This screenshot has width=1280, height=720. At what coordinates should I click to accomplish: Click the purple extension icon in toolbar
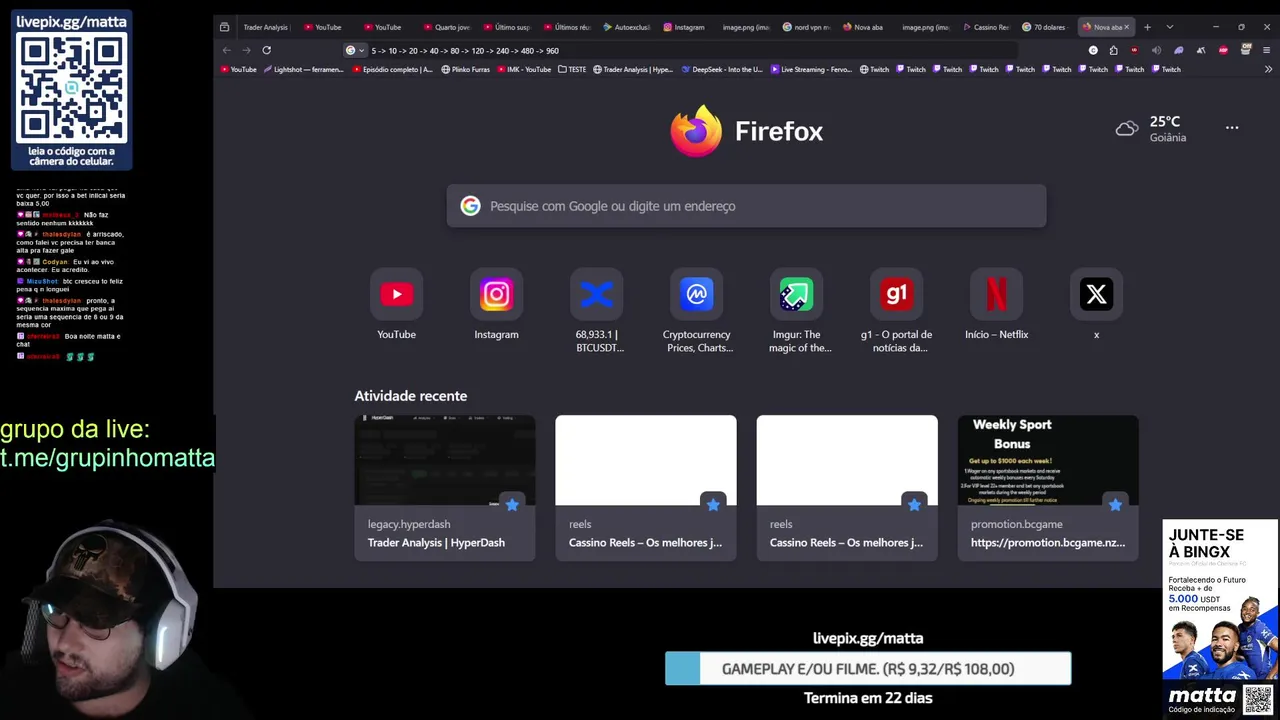(1178, 50)
